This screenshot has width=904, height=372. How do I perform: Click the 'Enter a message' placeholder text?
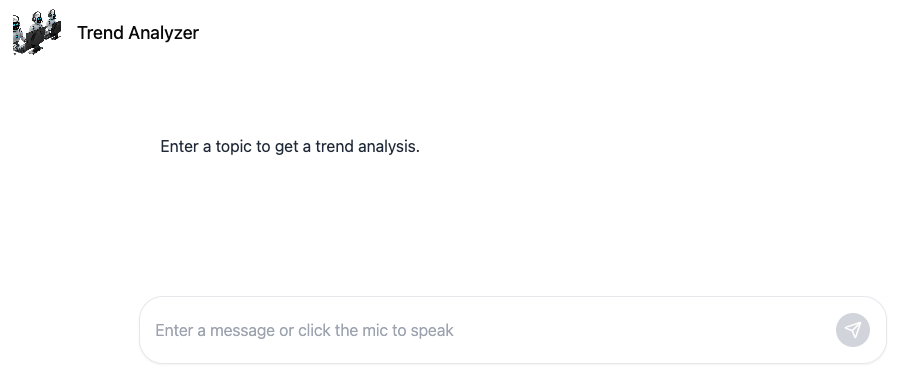pos(304,330)
